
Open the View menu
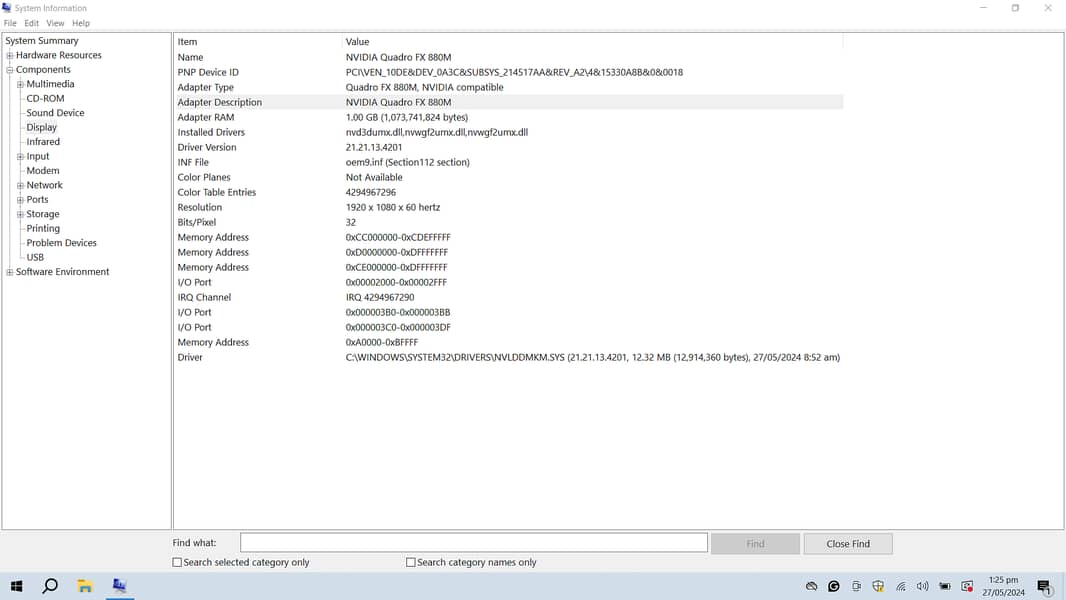pyautogui.click(x=55, y=23)
